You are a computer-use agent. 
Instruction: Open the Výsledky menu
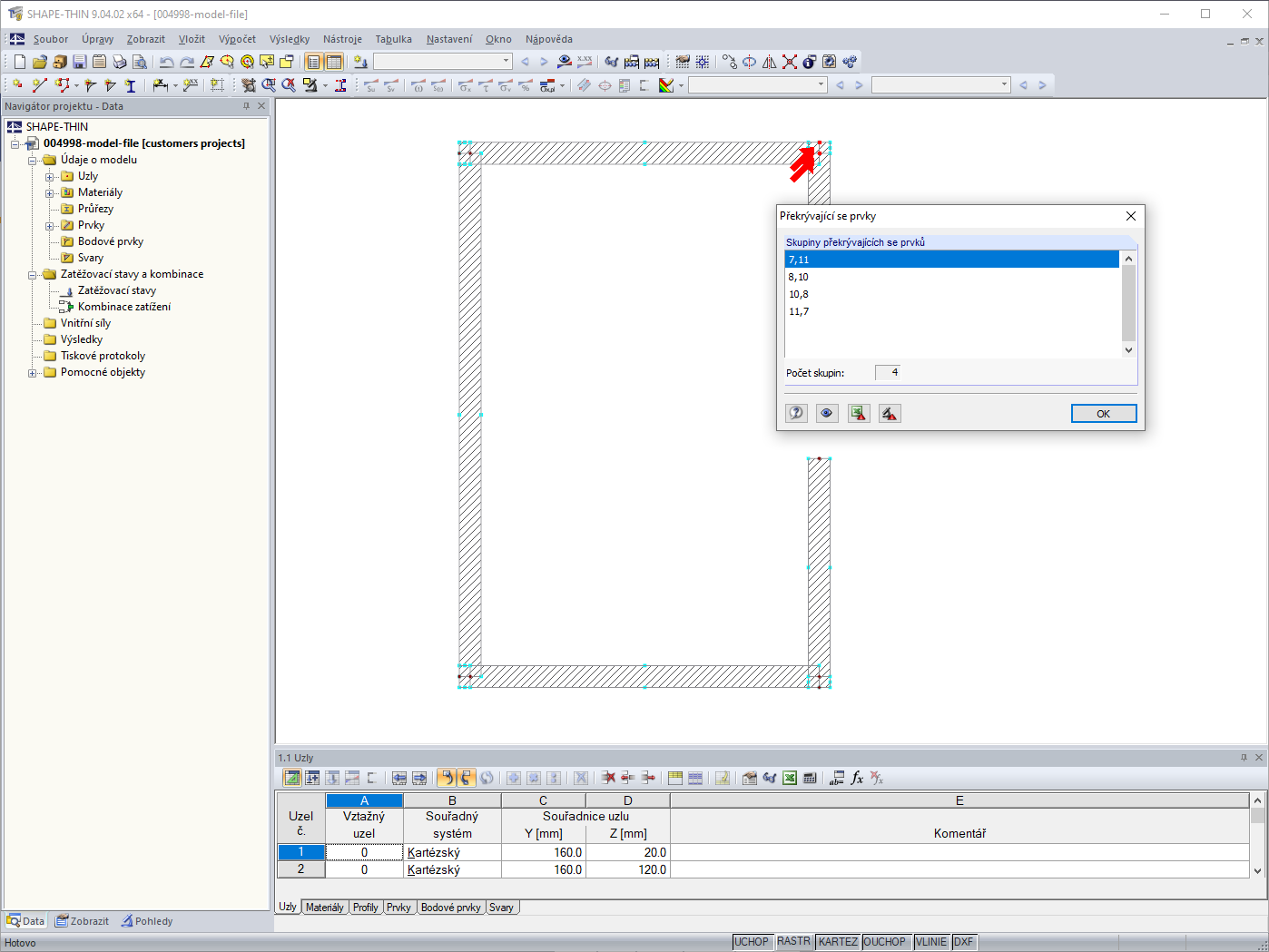point(290,39)
